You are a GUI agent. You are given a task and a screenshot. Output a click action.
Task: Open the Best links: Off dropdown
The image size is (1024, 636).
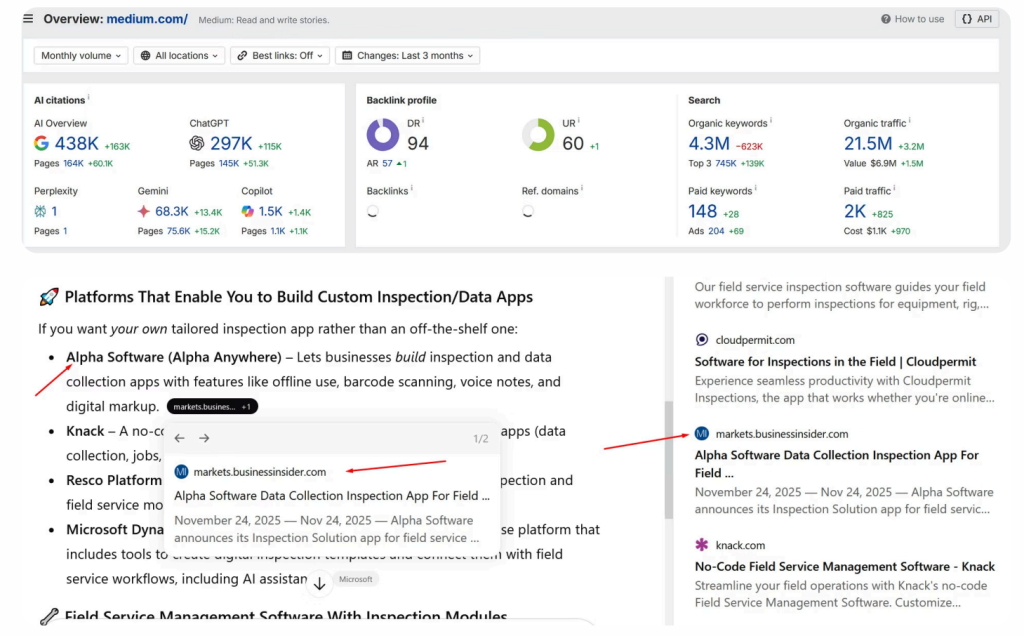[x=280, y=56]
